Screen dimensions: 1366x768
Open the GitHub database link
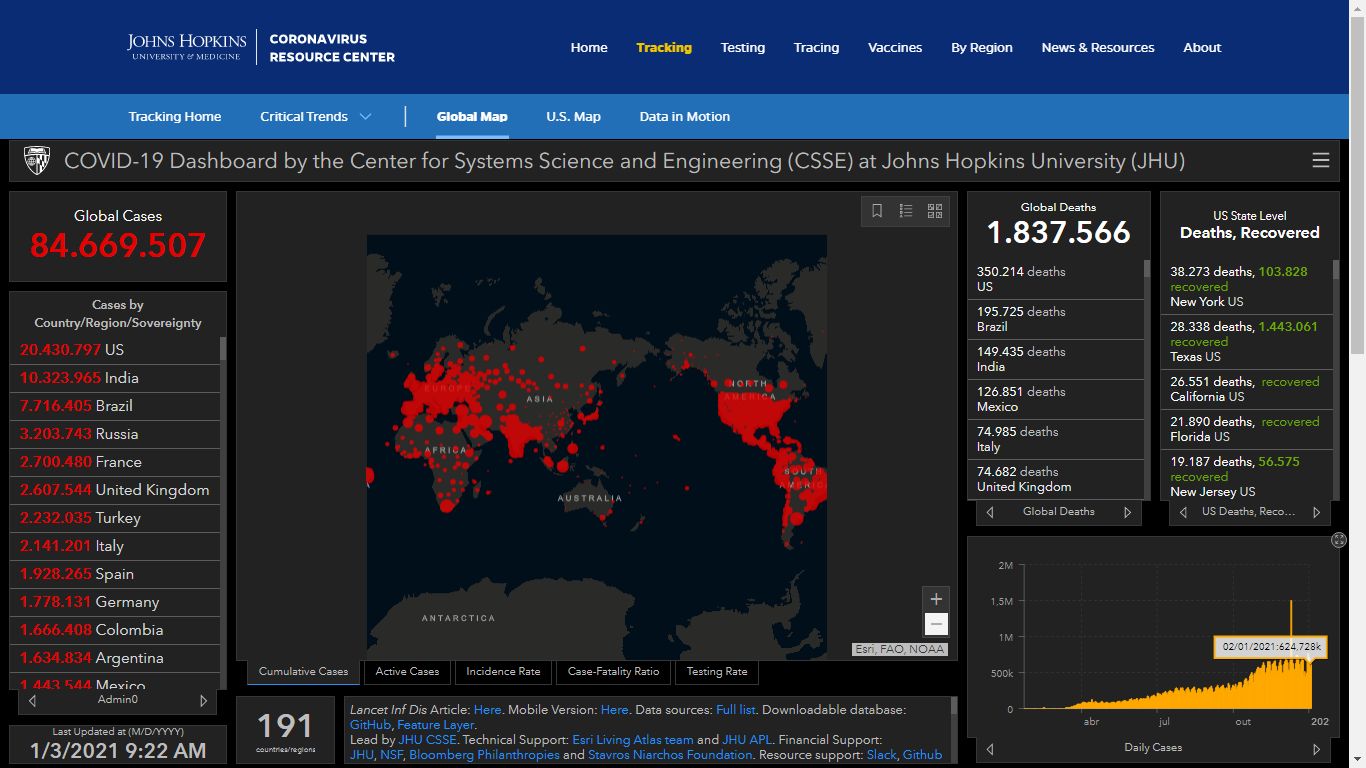(370, 725)
